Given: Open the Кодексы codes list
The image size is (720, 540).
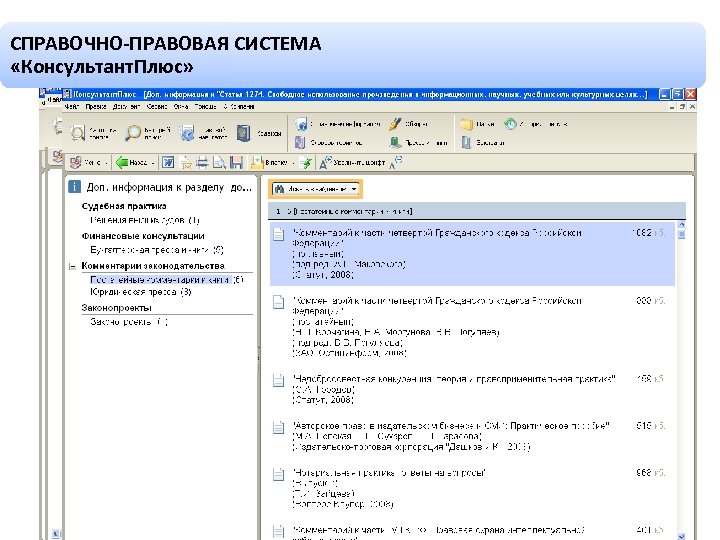Looking at the screenshot, I should 259,133.
